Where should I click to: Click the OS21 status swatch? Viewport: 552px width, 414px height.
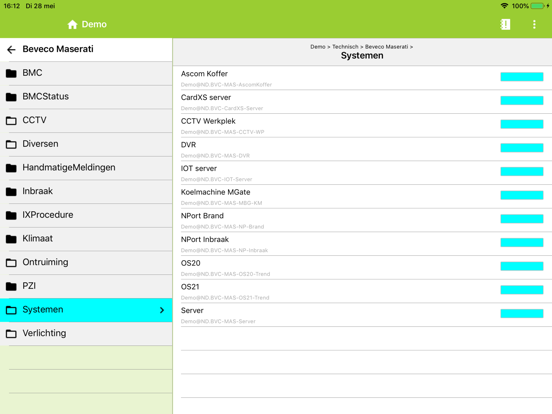pos(522,290)
